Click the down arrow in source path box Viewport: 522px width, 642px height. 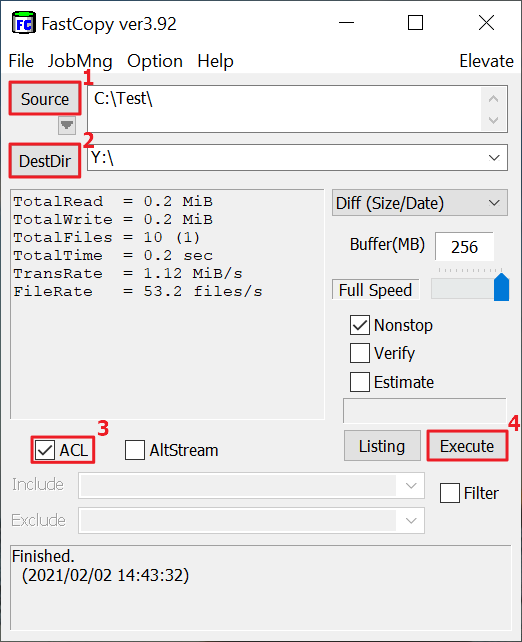(x=493, y=120)
